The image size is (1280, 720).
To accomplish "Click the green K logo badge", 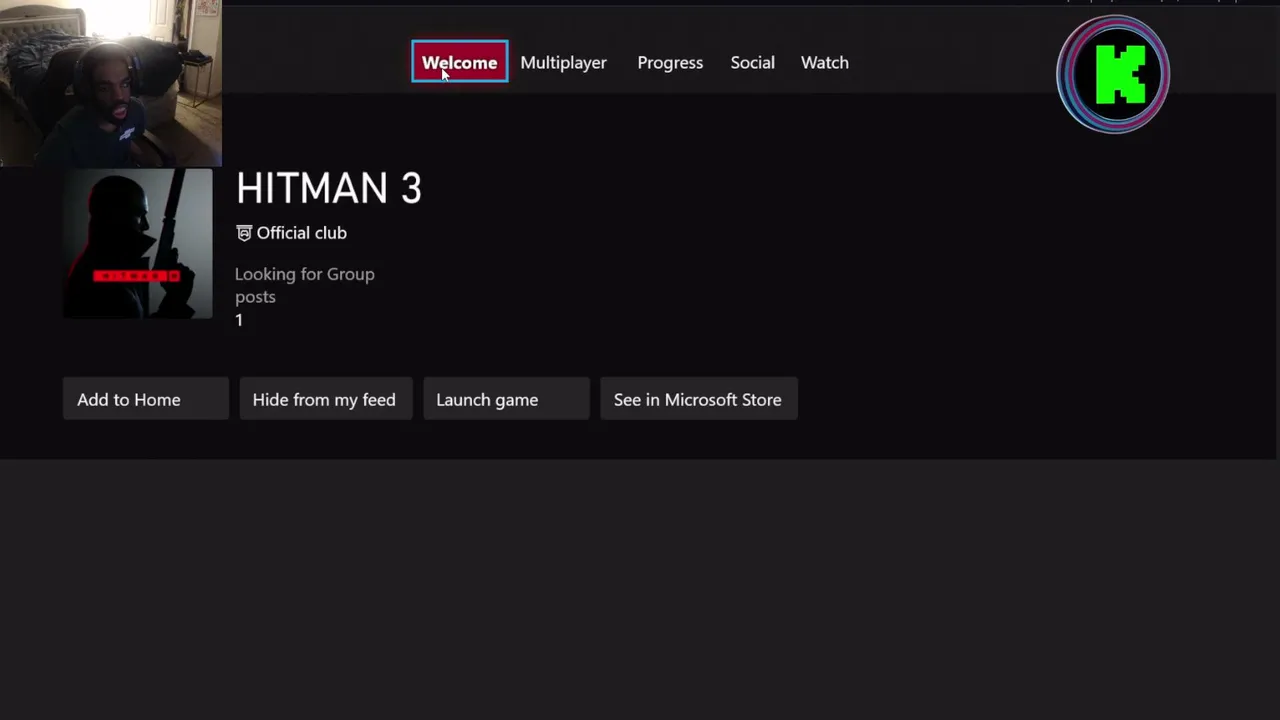I will 1113,75.
